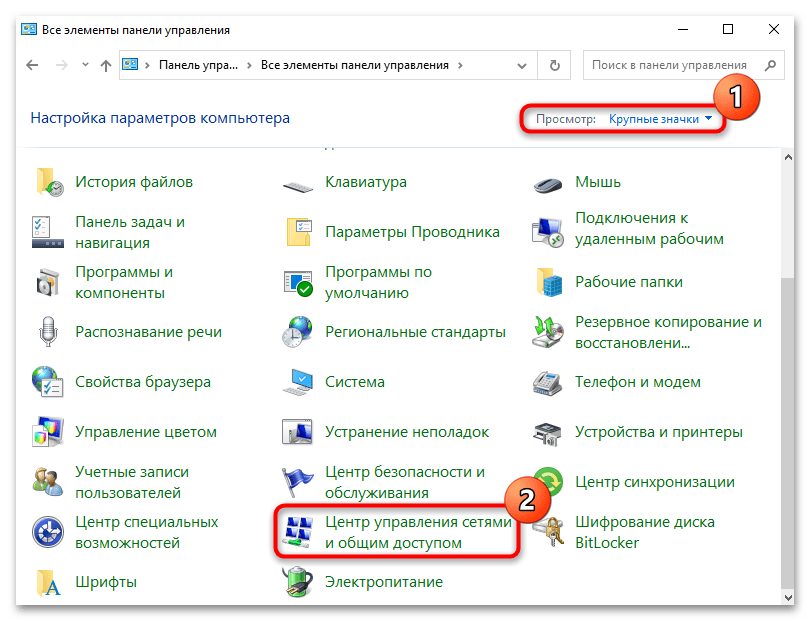810x621 pixels.
Task: Open Распознавание речи link
Action: point(148,332)
